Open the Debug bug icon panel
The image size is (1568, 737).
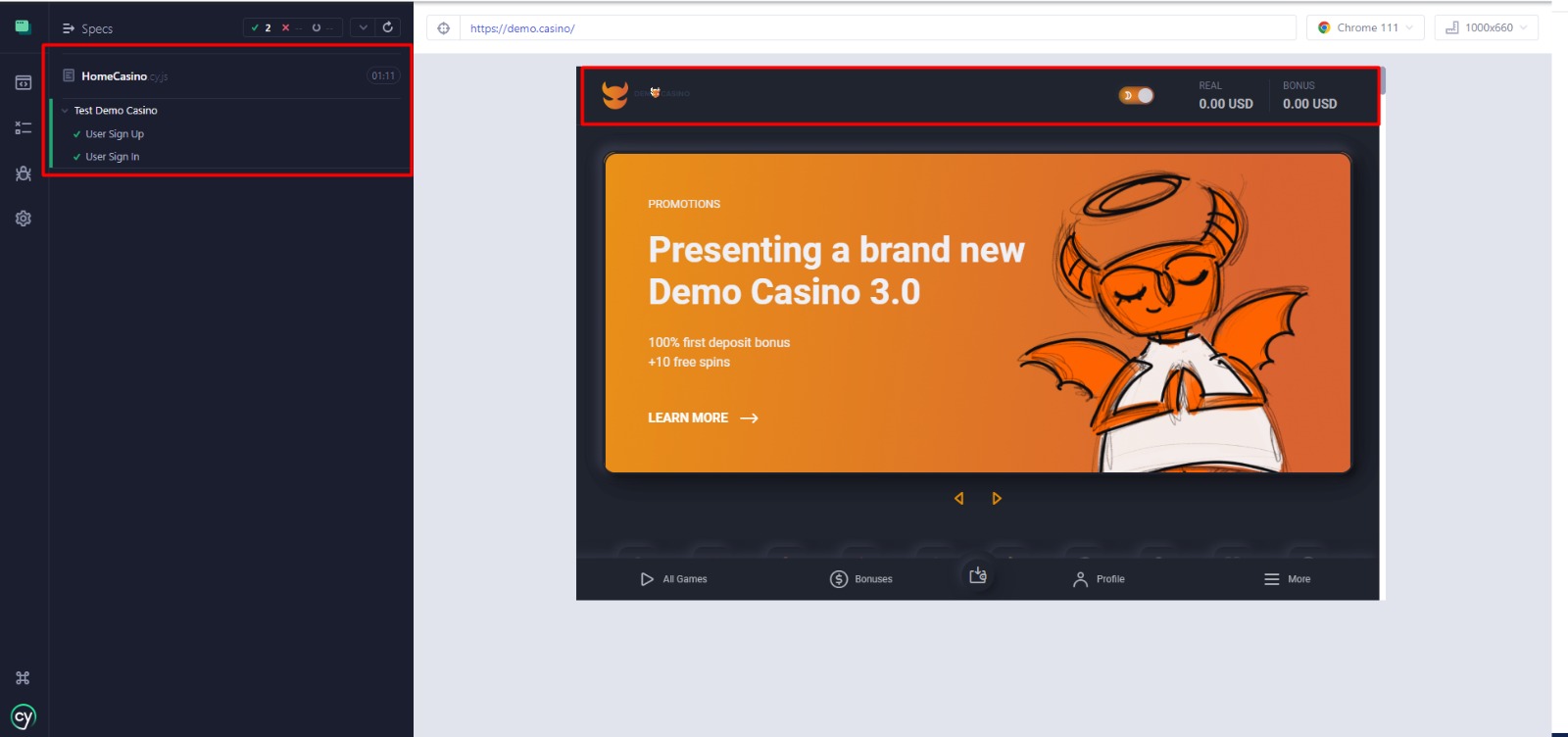(x=24, y=173)
